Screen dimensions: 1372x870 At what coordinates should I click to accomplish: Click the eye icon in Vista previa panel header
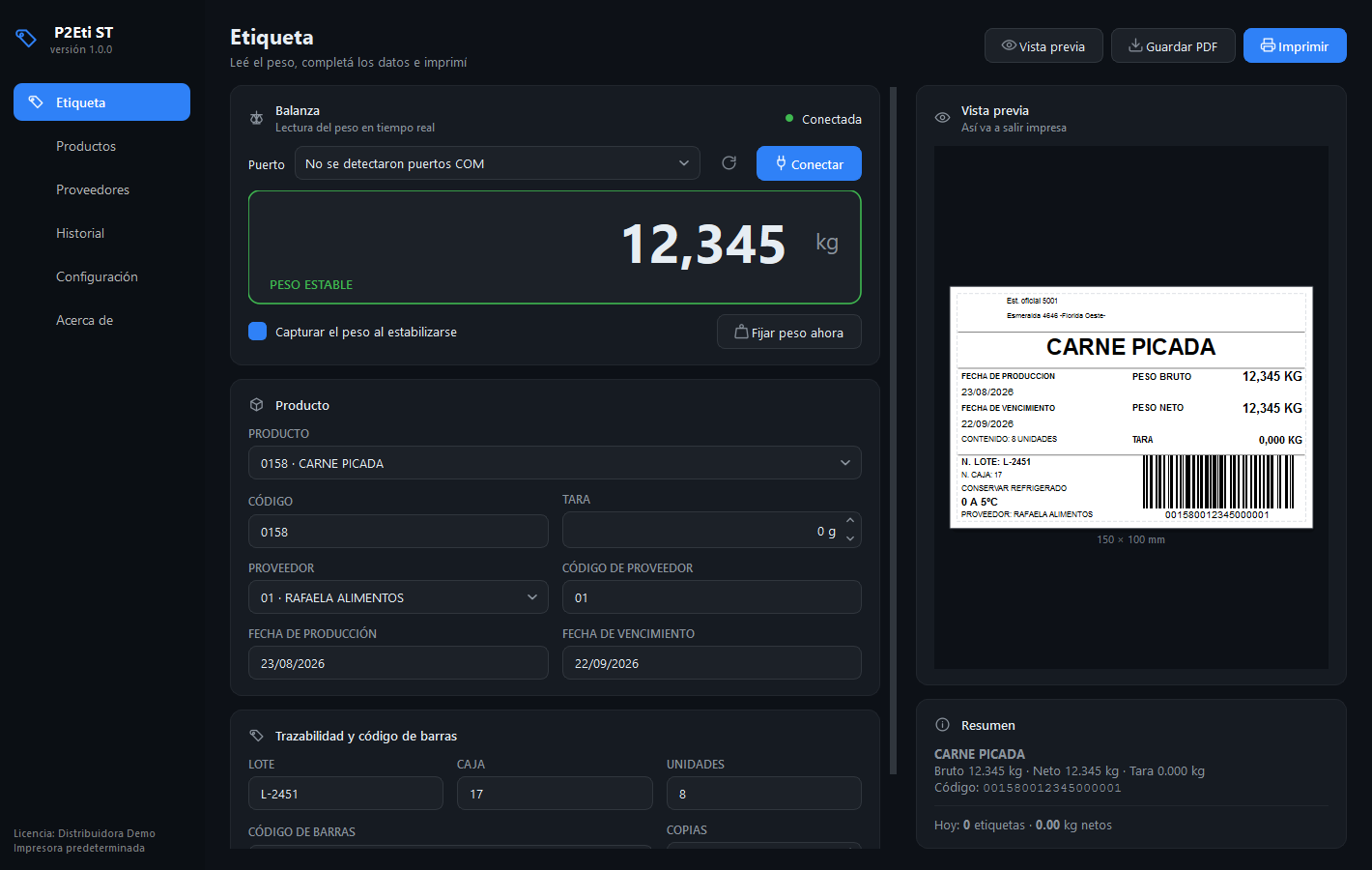(942, 118)
